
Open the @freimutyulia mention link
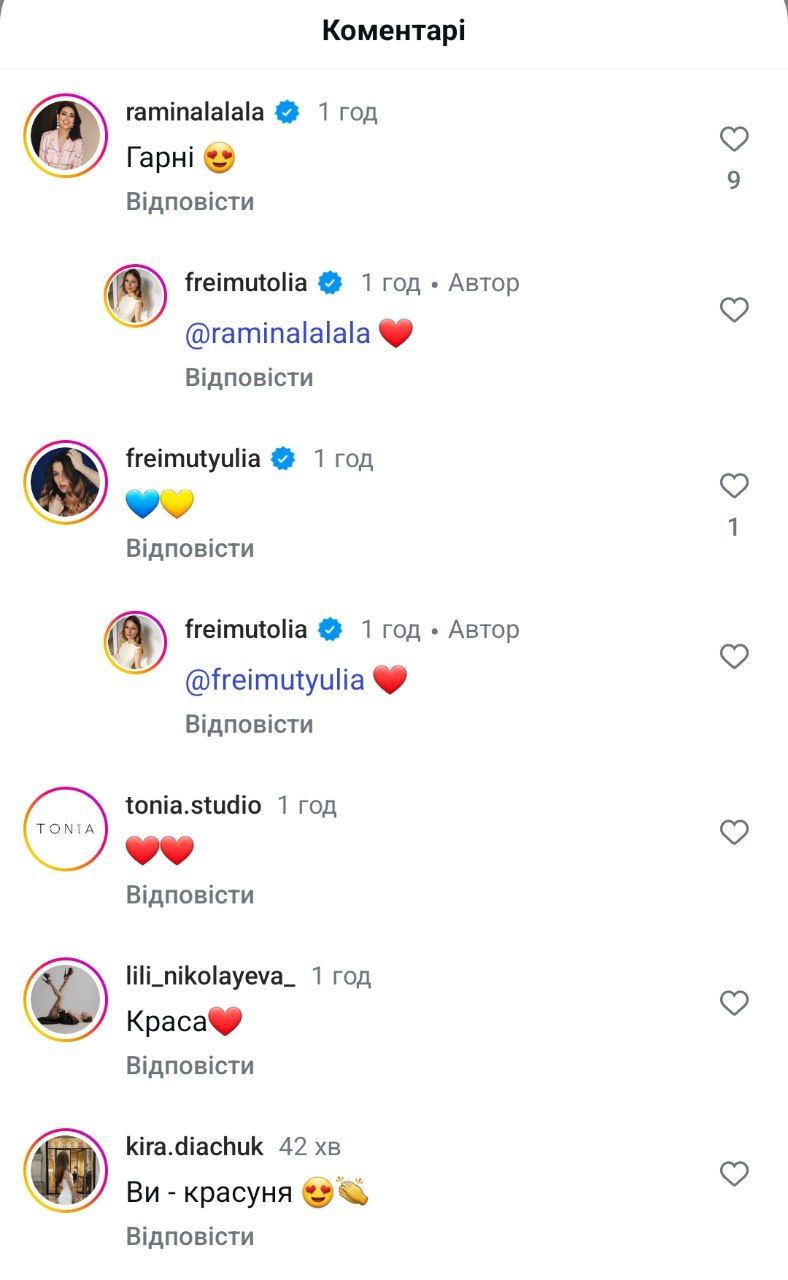tap(275, 681)
